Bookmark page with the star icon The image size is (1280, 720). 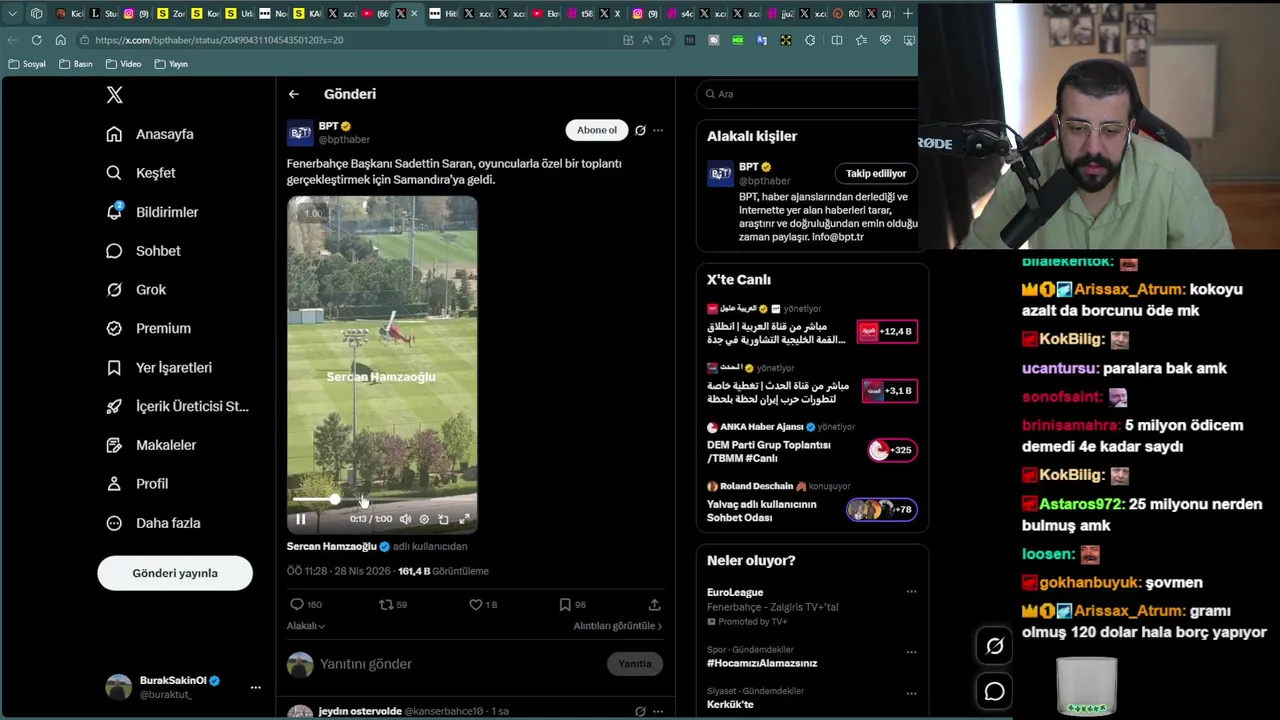tap(666, 40)
